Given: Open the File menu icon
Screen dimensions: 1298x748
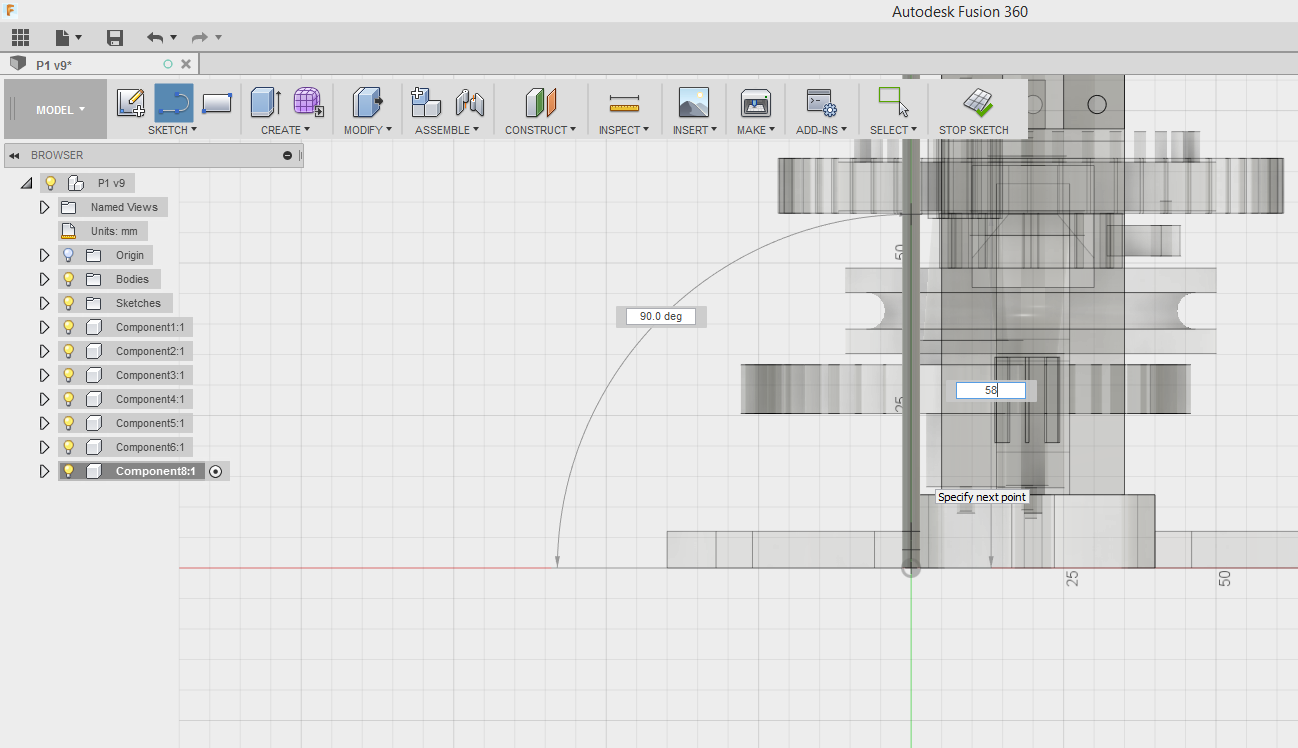Looking at the screenshot, I should pos(63,38).
